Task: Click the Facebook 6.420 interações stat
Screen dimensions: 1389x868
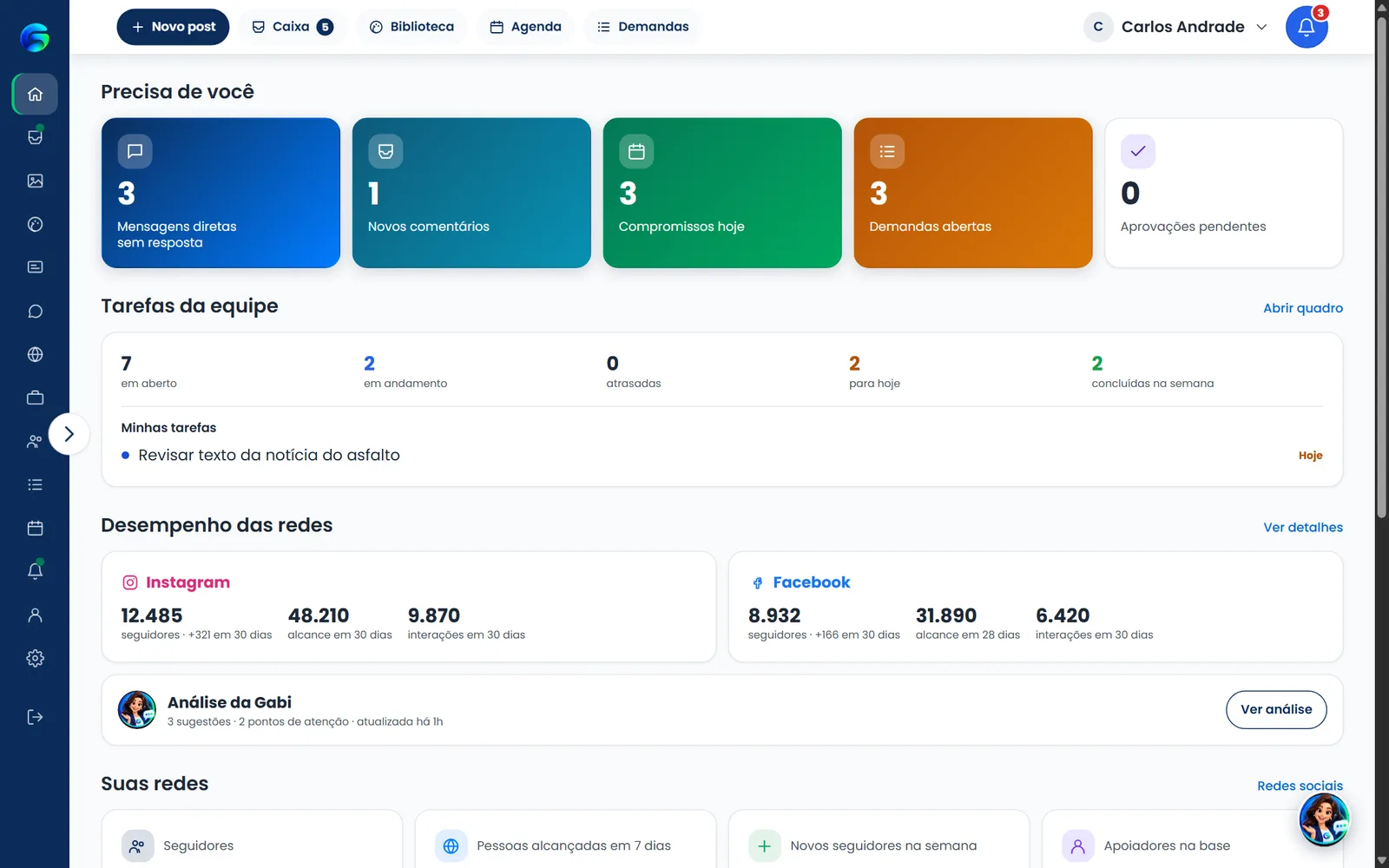Action: (x=1094, y=623)
